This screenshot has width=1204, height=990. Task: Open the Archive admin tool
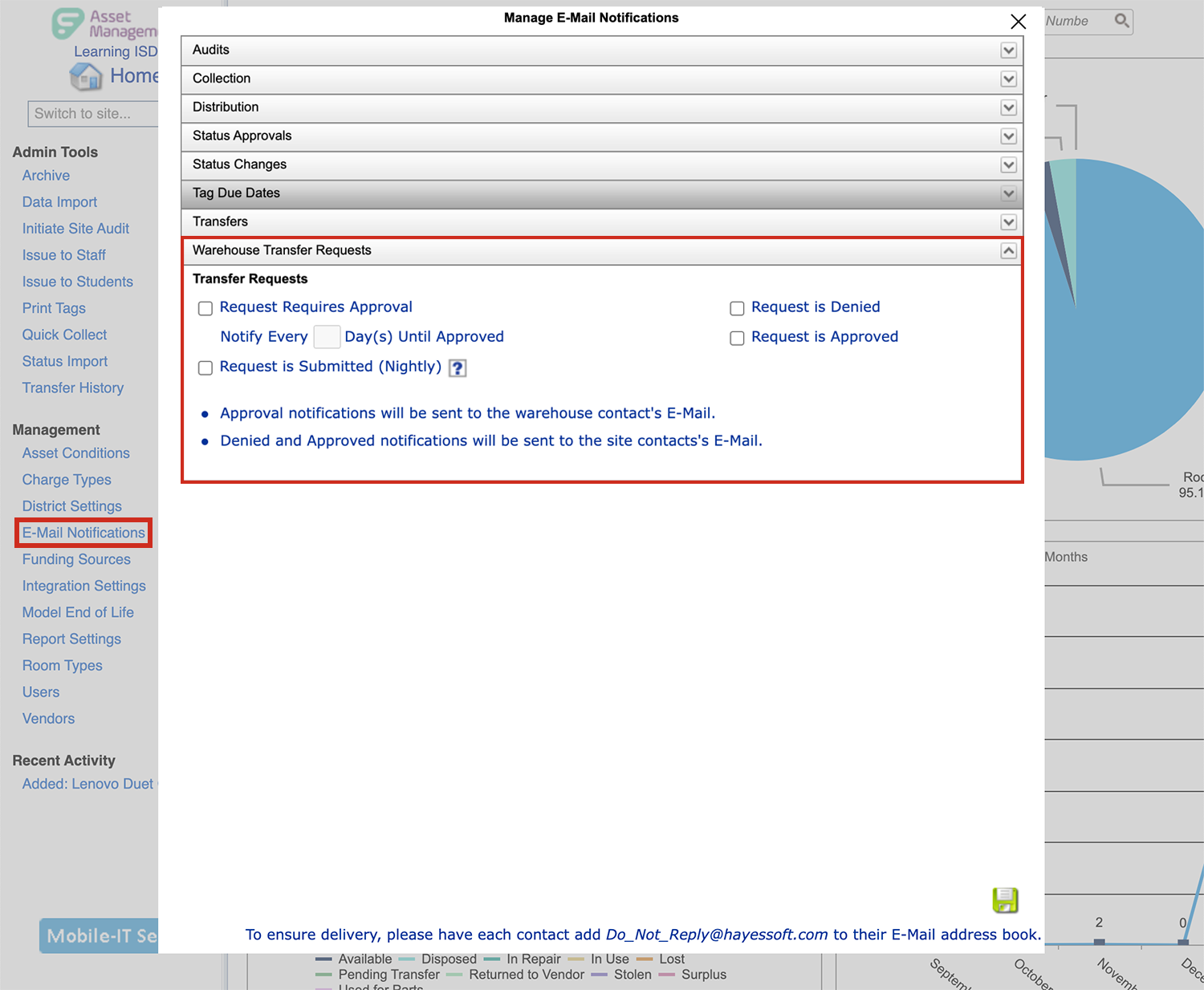pos(46,176)
